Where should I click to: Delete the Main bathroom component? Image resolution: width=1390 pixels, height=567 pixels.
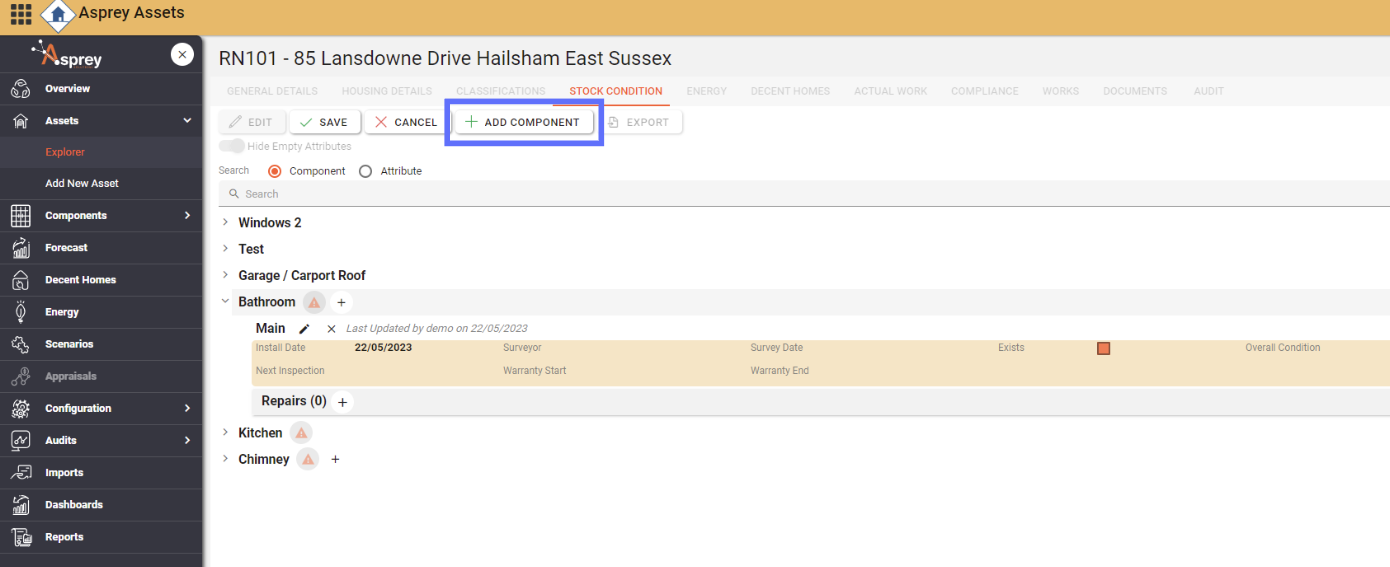pos(331,329)
